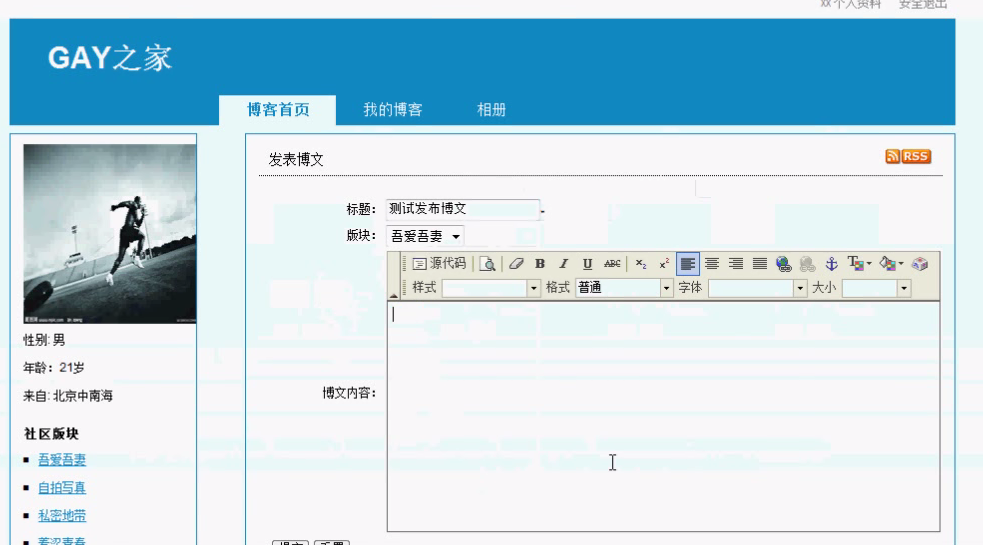The height and width of the screenshot is (545, 983).
Task: Apply superscript formatting
Action: 664,263
